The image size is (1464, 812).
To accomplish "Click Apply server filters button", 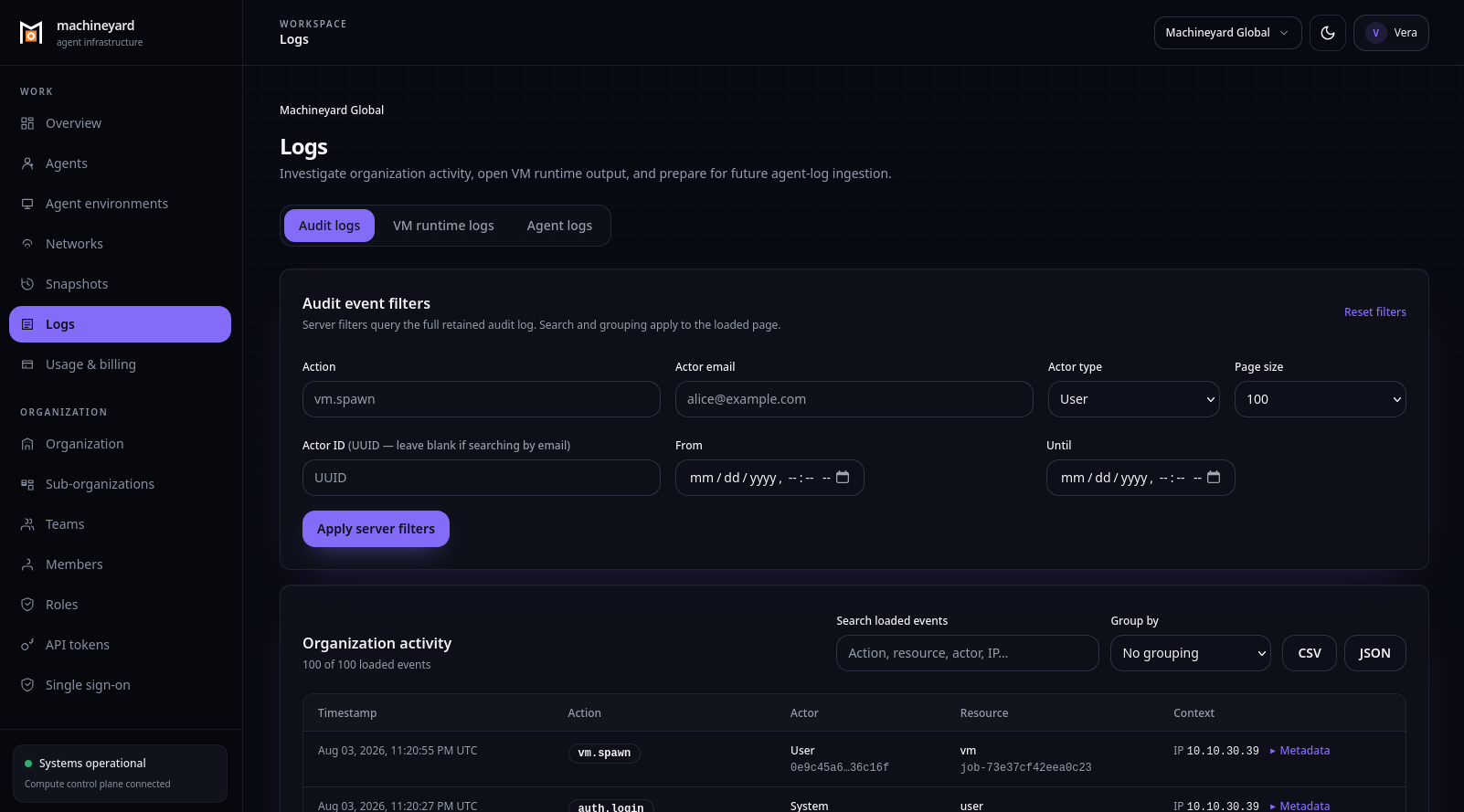I will (x=376, y=529).
